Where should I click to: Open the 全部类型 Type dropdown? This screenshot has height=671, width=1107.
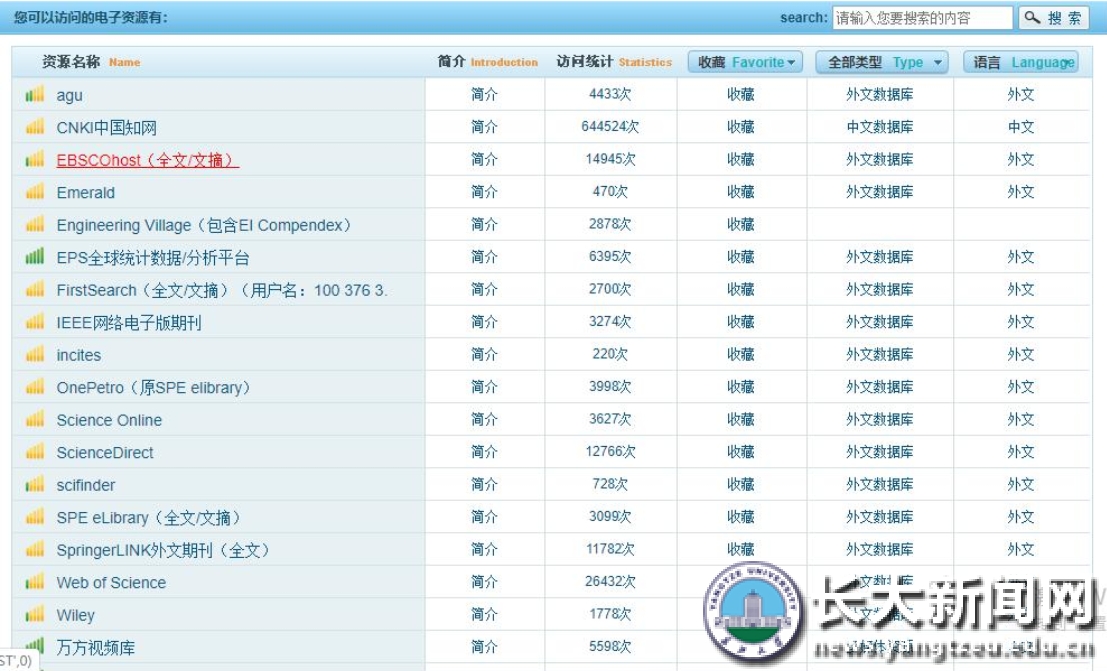point(882,62)
